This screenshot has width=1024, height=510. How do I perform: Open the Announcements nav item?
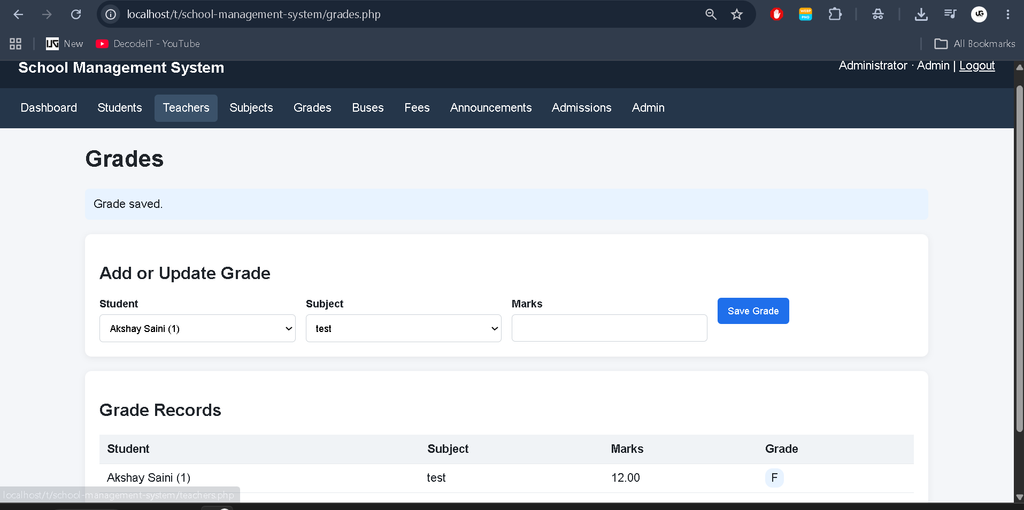[490, 108]
